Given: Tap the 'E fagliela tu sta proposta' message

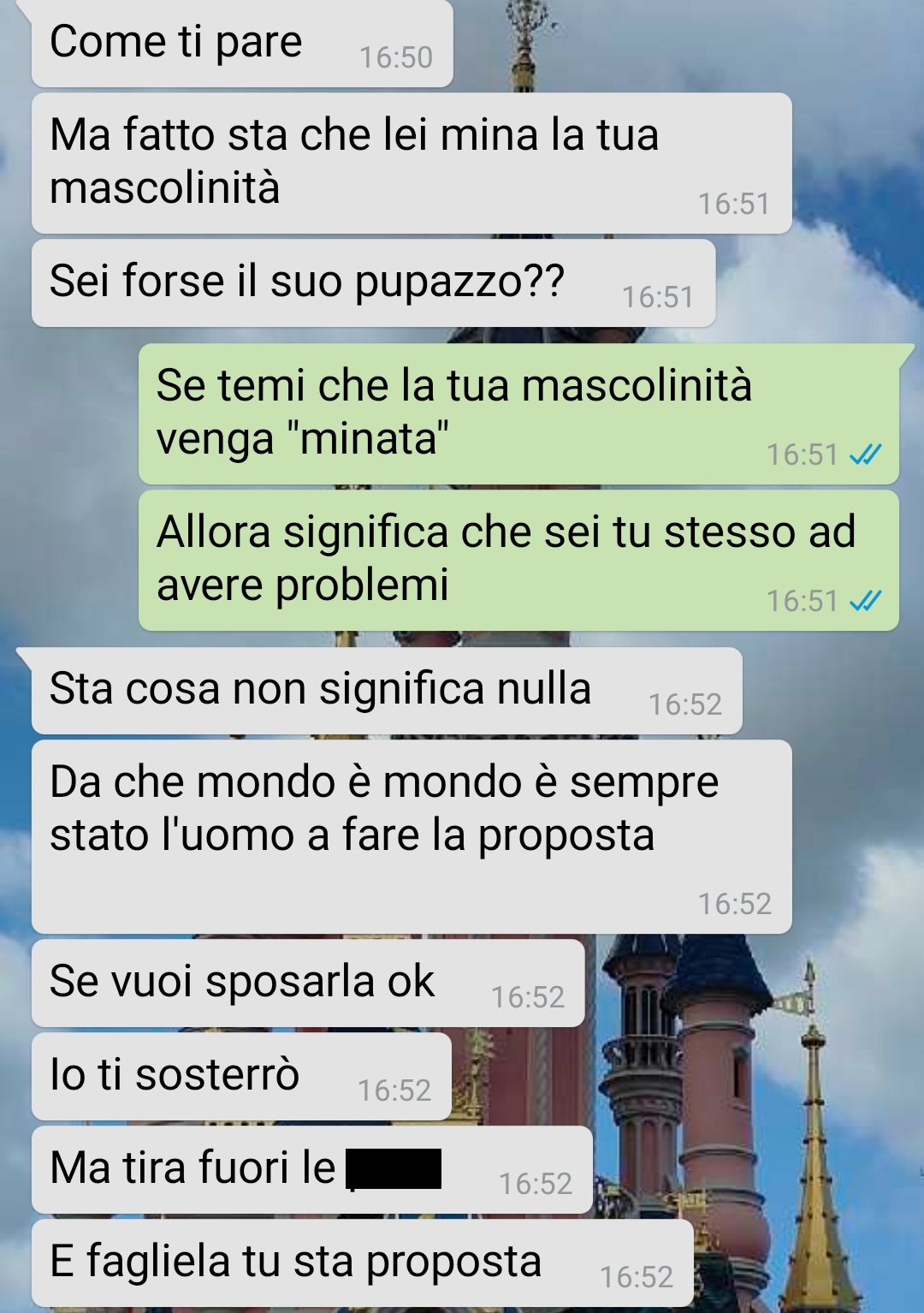Looking at the screenshot, I should (363, 1263).
